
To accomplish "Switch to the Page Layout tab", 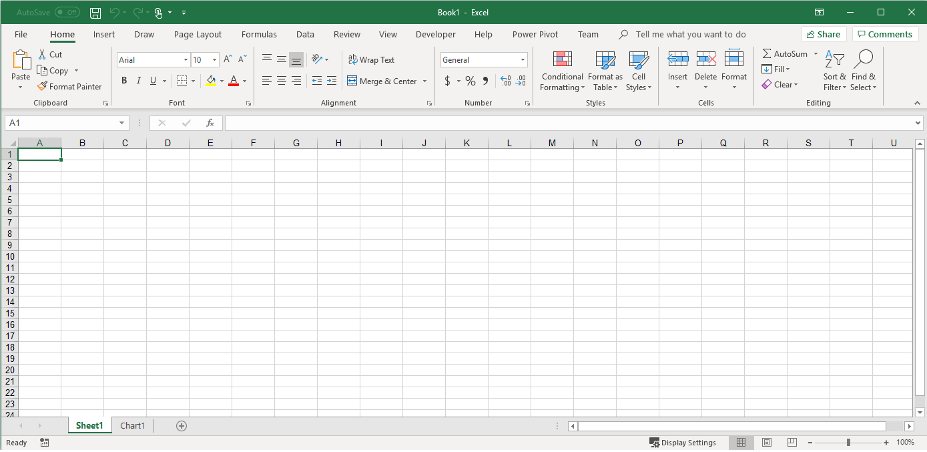I will point(197,34).
